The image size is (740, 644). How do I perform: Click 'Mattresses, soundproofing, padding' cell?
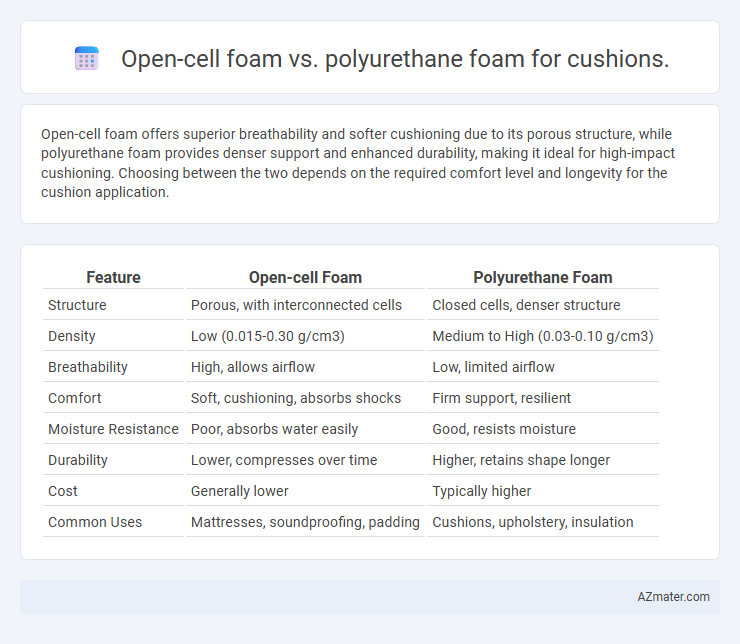coord(305,522)
